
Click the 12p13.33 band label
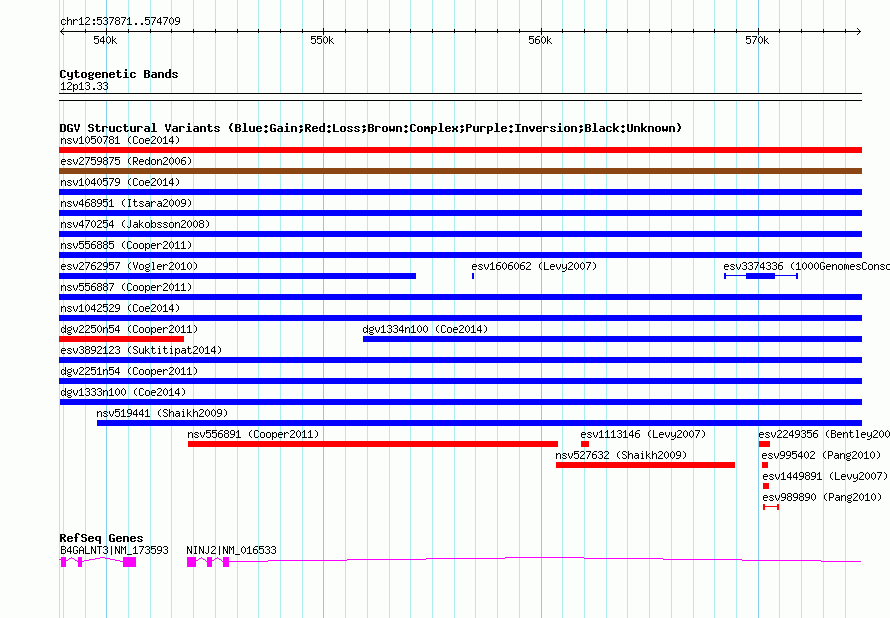coord(84,86)
